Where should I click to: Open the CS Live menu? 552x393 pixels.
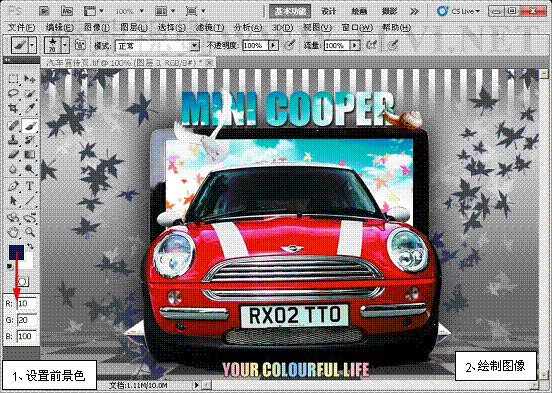(458, 11)
